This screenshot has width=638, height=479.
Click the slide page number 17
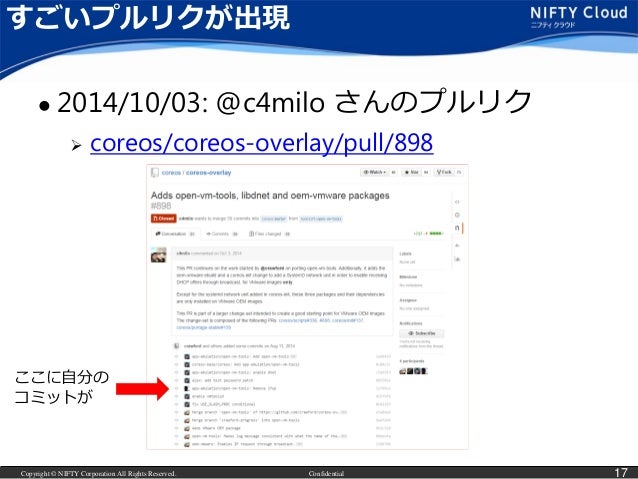pos(621,473)
